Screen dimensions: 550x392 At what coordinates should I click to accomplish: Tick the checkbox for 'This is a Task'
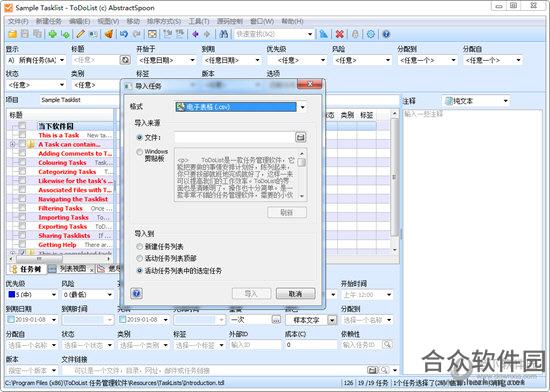[22, 135]
